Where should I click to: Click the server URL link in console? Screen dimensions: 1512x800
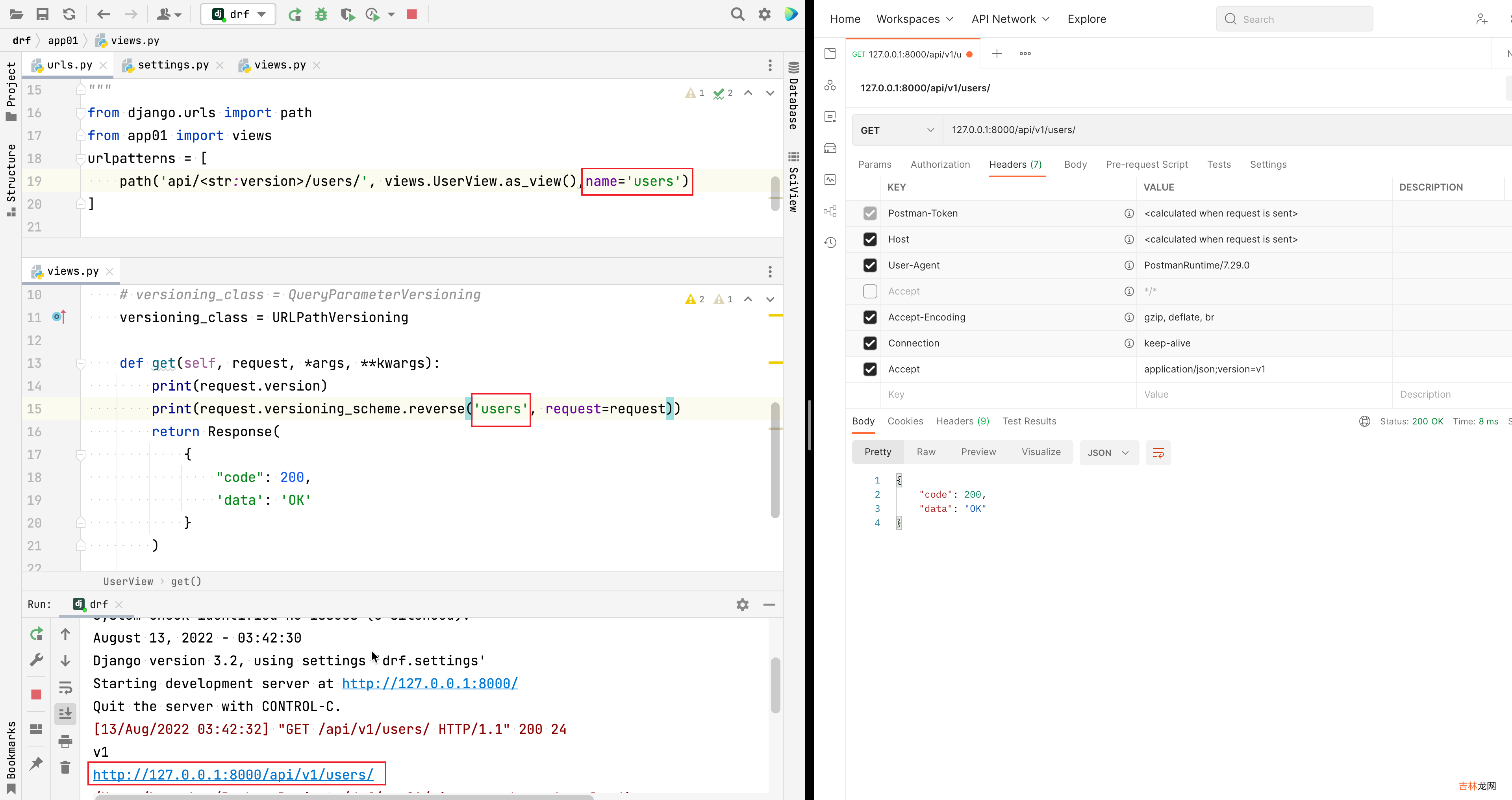(x=429, y=683)
